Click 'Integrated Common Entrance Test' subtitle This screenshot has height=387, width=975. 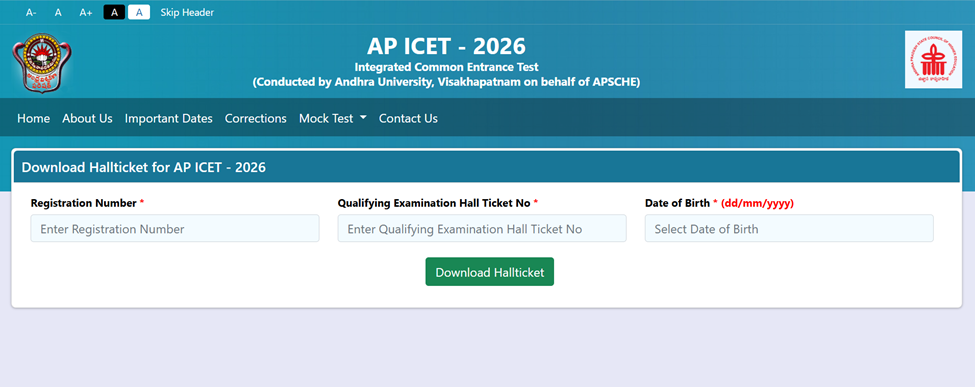point(446,67)
